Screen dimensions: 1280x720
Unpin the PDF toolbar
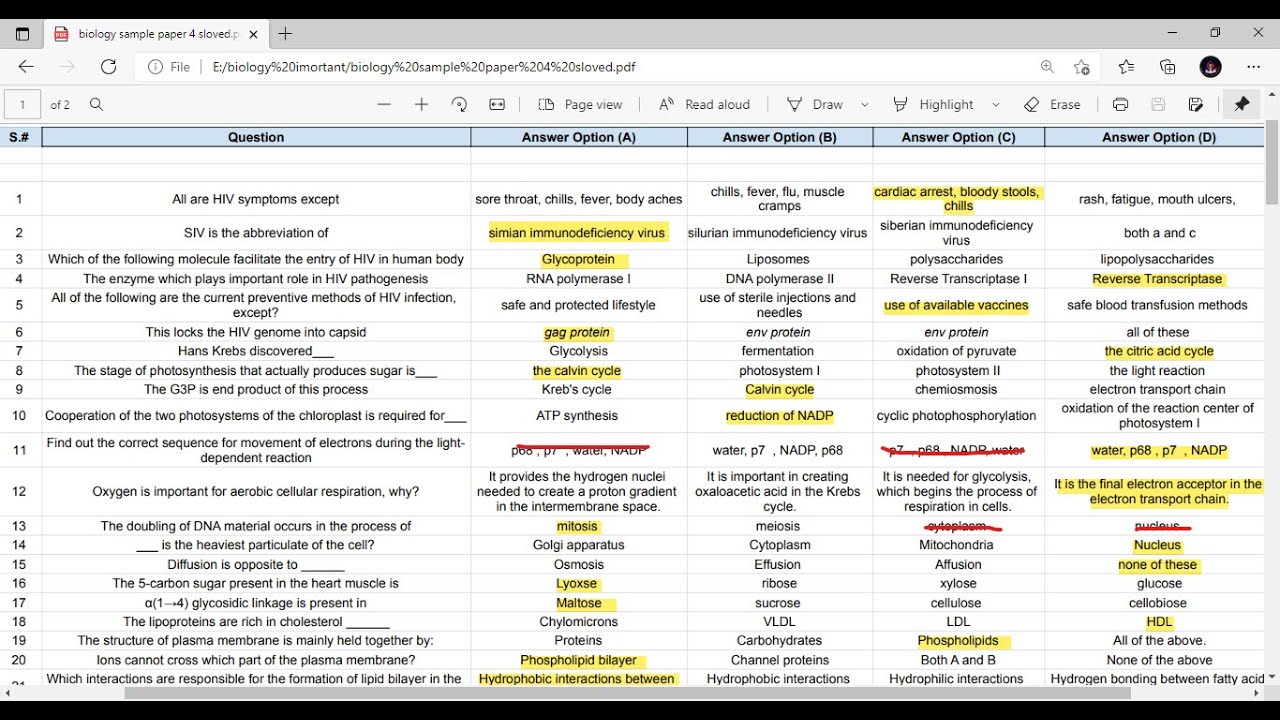point(1242,104)
